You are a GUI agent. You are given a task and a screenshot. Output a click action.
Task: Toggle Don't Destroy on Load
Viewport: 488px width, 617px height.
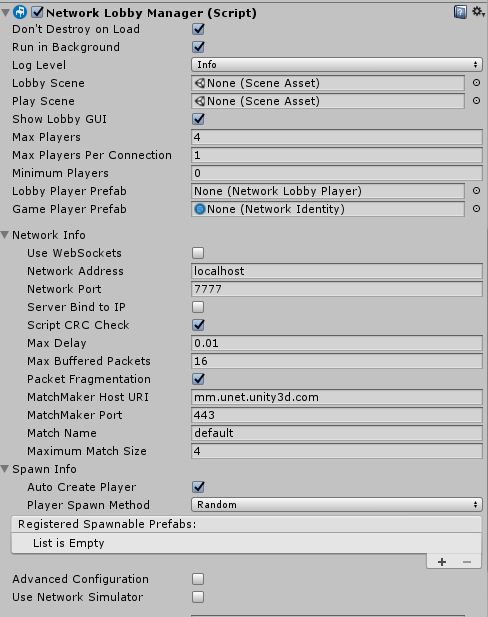198,29
